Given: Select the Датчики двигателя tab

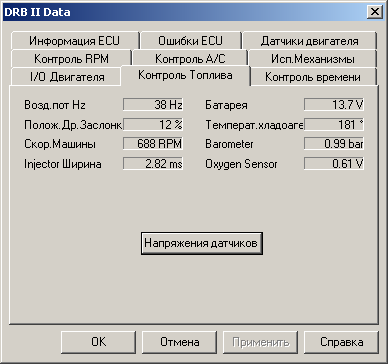Looking at the screenshot, I should click(x=310, y=41).
